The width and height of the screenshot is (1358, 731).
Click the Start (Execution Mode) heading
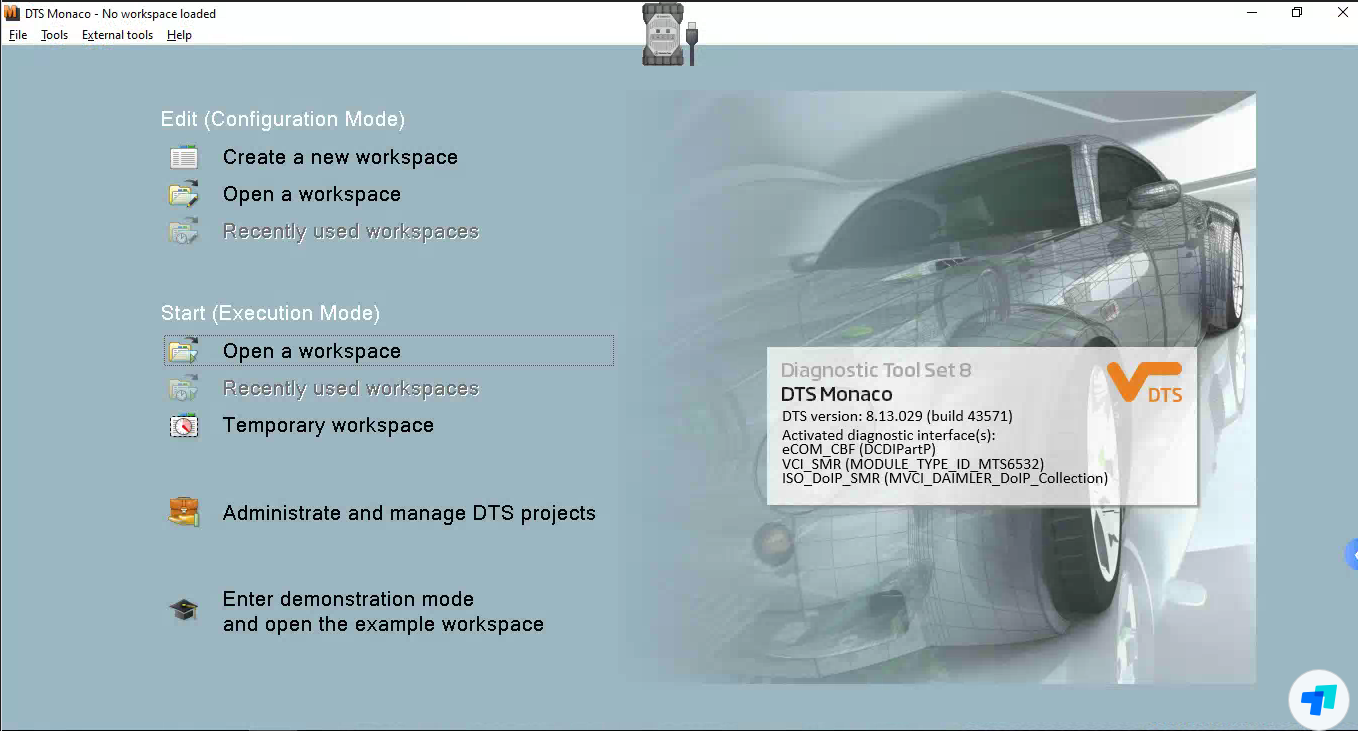[270, 313]
